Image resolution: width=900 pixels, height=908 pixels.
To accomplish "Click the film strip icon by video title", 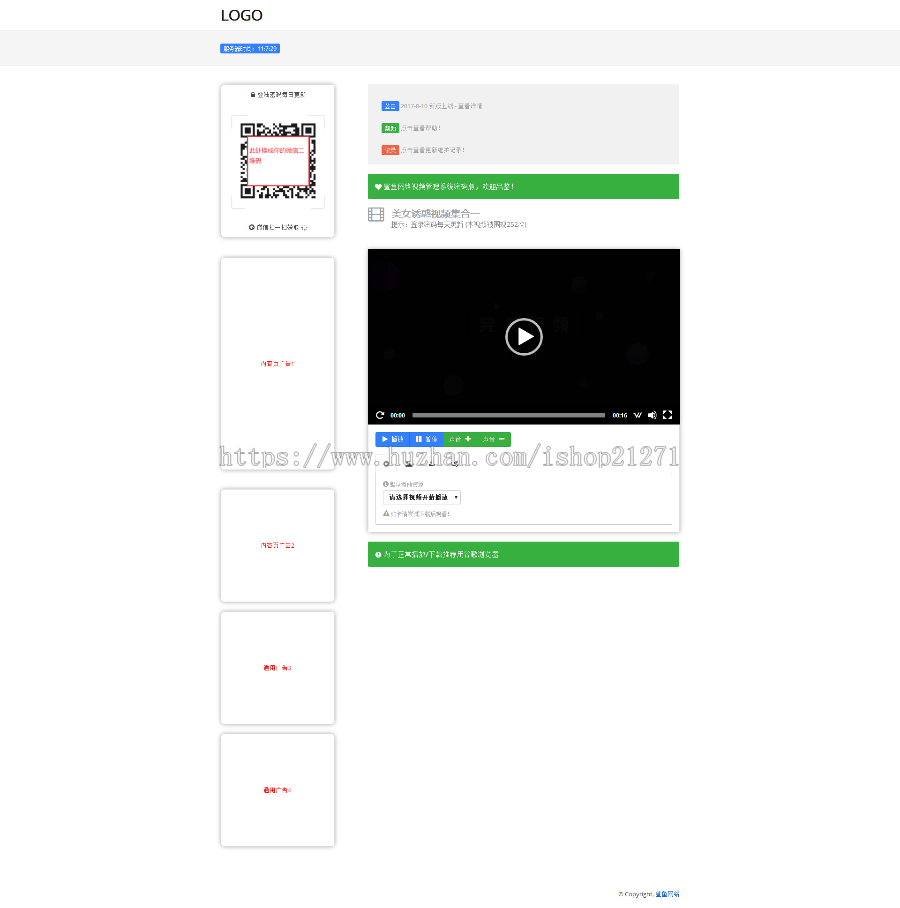I will tap(376, 214).
